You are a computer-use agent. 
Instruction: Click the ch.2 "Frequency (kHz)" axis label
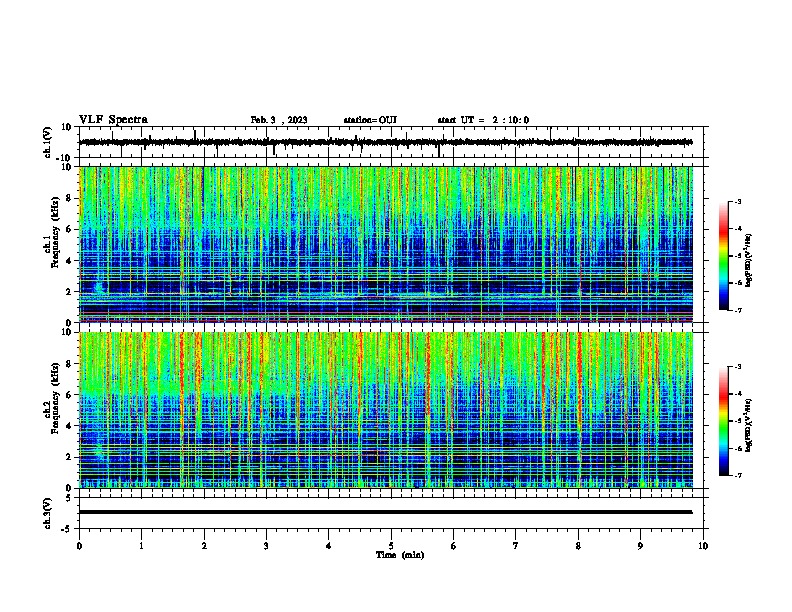tap(55, 398)
